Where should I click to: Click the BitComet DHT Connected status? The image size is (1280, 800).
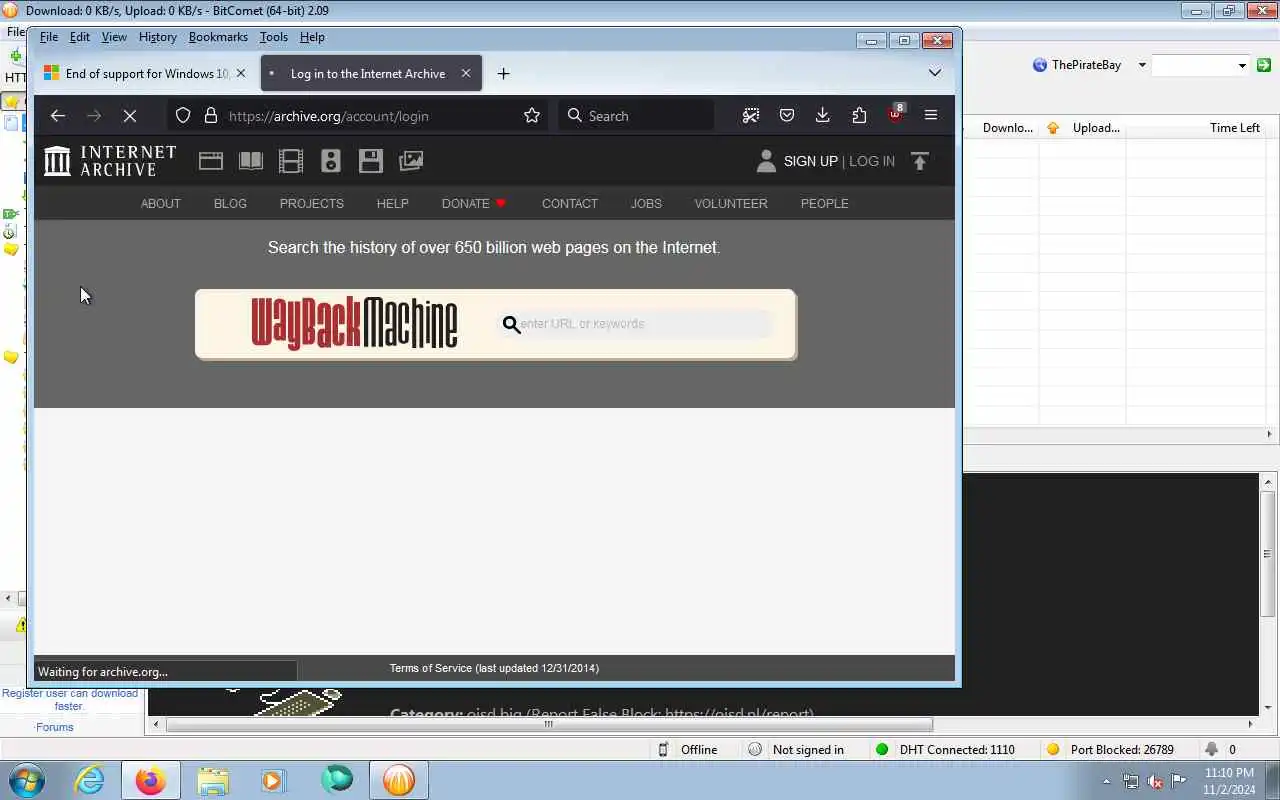tap(946, 750)
